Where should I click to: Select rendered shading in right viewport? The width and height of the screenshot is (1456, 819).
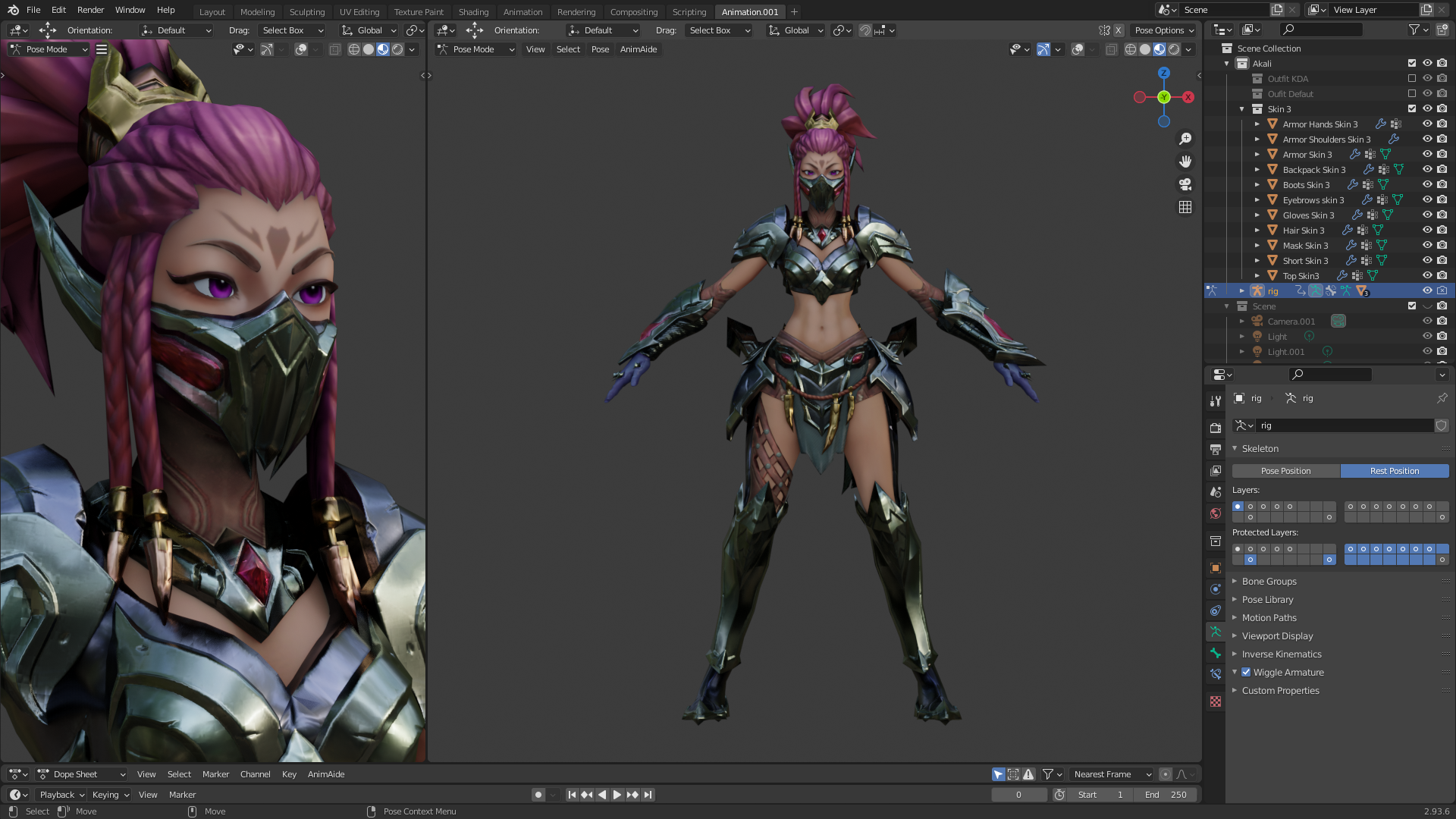1174,49
